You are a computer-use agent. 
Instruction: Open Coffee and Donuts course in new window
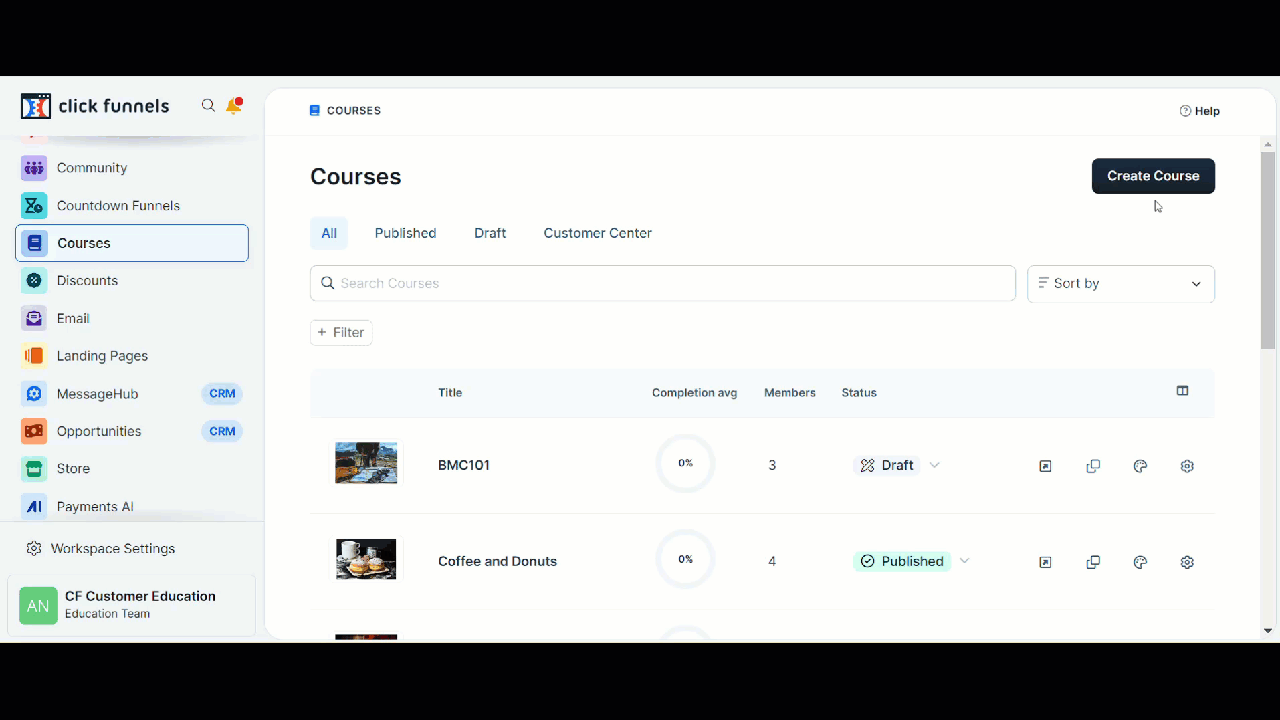1045,562
